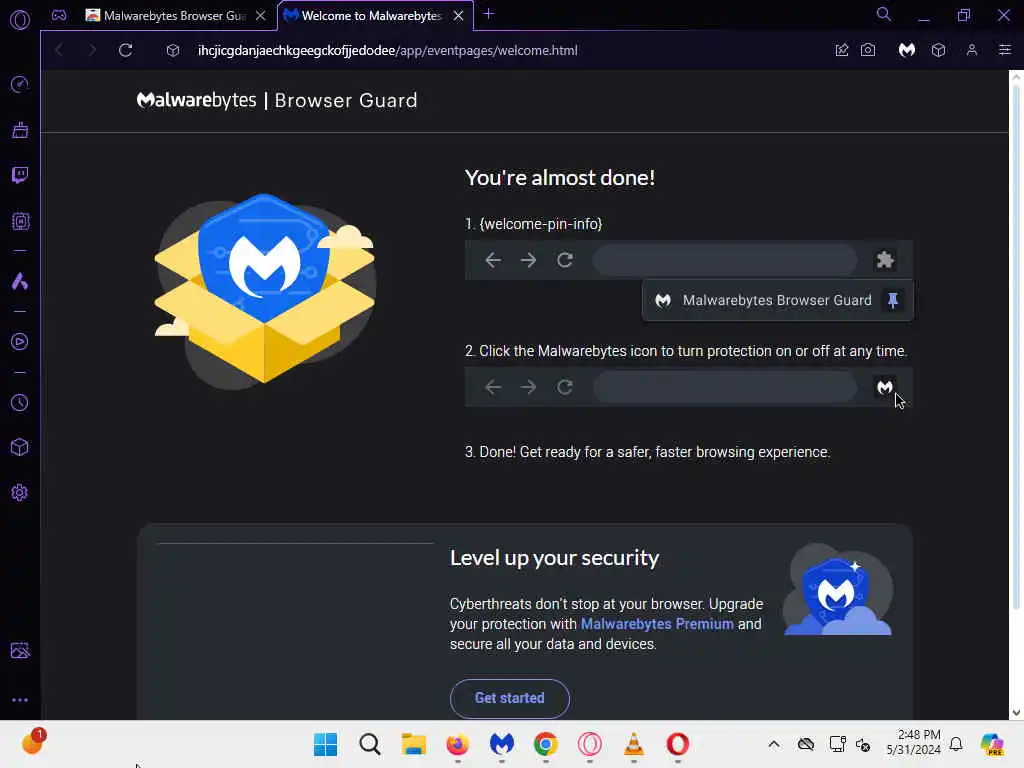Open GX Corner gamepad icon
1024x768 pixels.
pos(59,15)
